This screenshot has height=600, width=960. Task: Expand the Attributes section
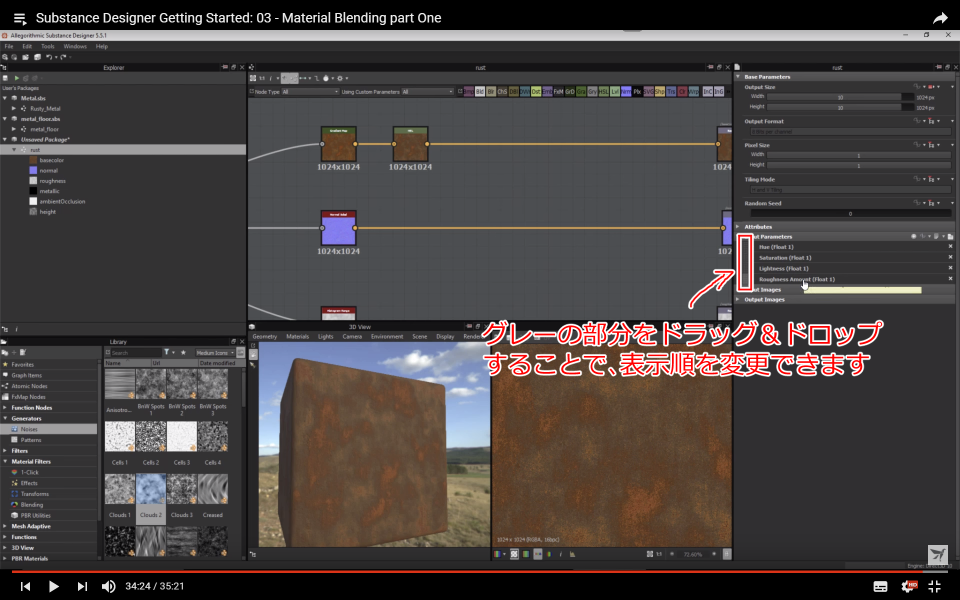tap(738, 227)
